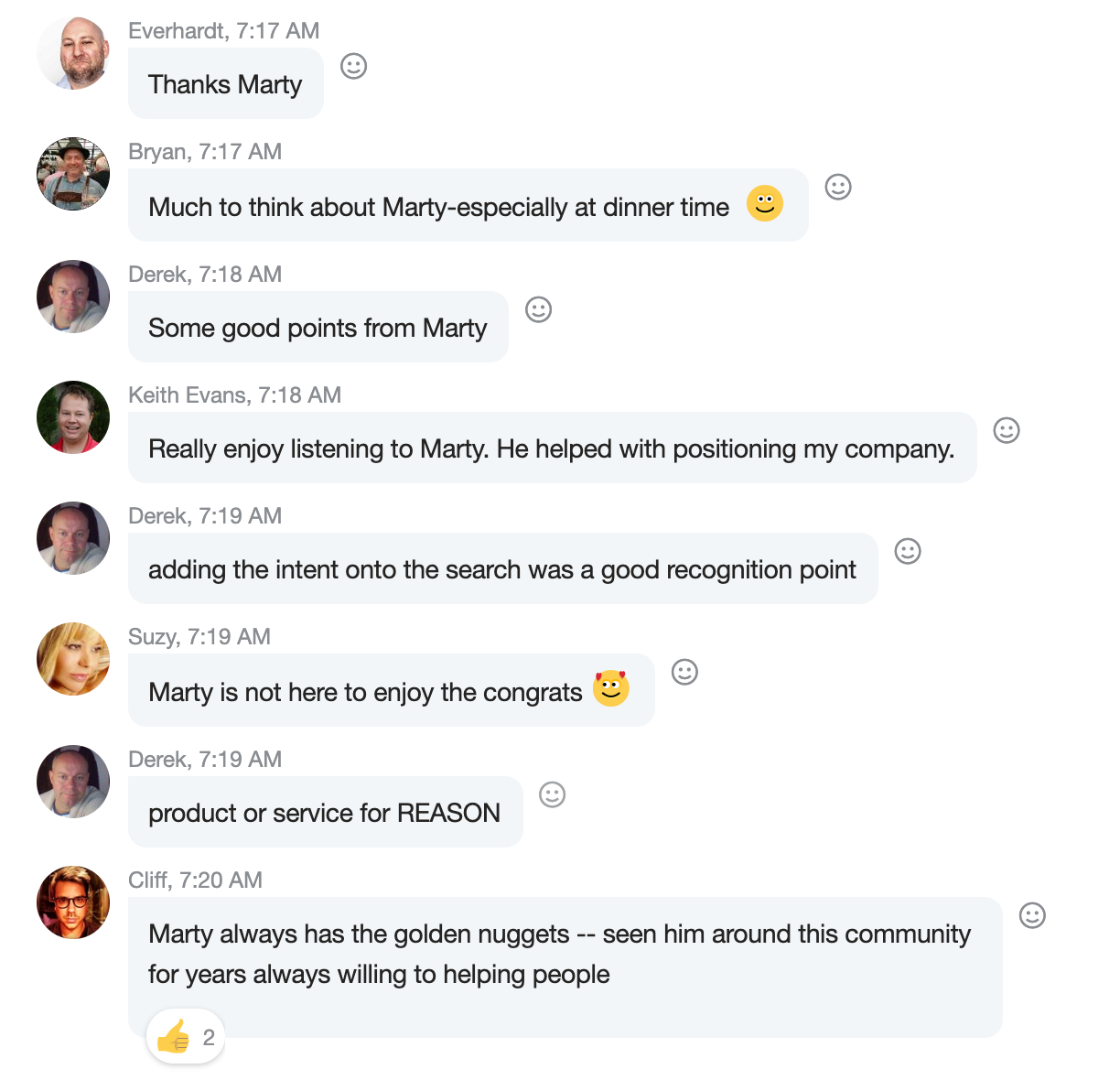Viewport: 1120px width, 1080px height.
Task: Click the "Keith Evans, 7:18 AM" sender name
Action: pyautogui.click(x=234, y=395)
